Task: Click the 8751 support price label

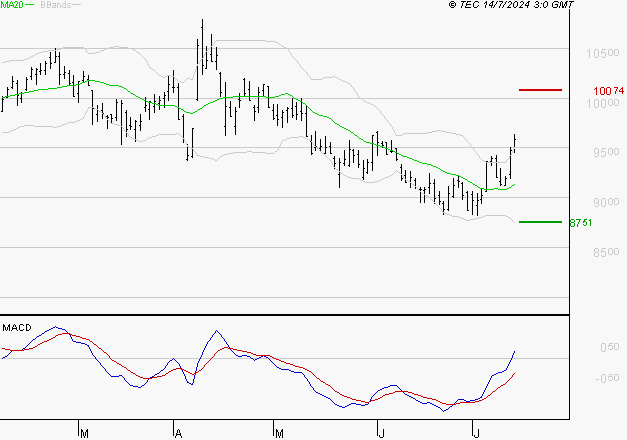Action: [x=581, y=223]
